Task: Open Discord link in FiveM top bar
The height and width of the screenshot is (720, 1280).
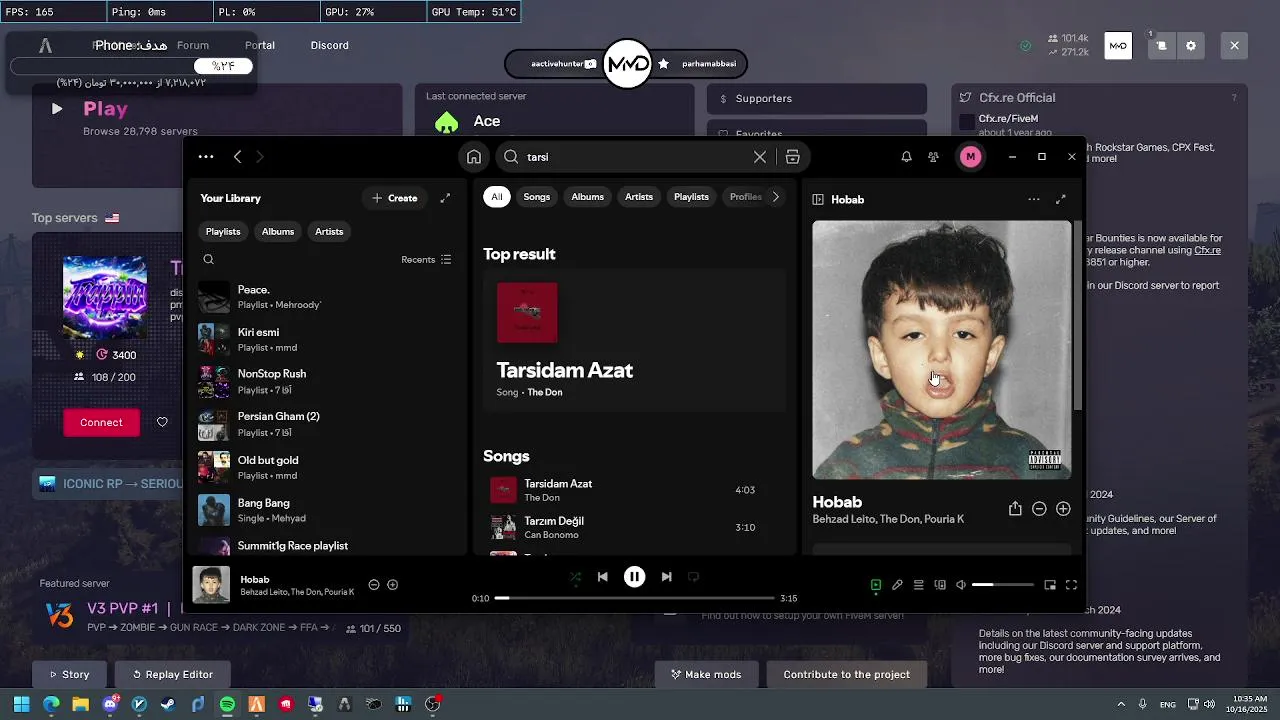Action: point(329,46)
